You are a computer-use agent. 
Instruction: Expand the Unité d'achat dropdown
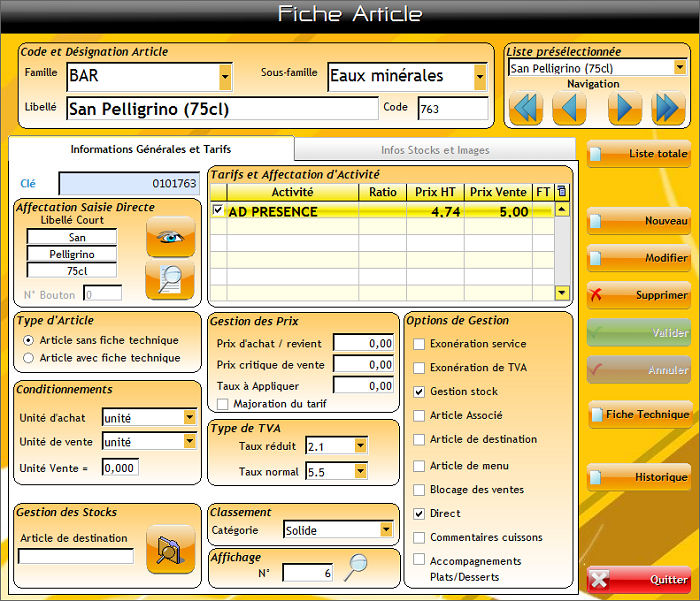point(189,418)
